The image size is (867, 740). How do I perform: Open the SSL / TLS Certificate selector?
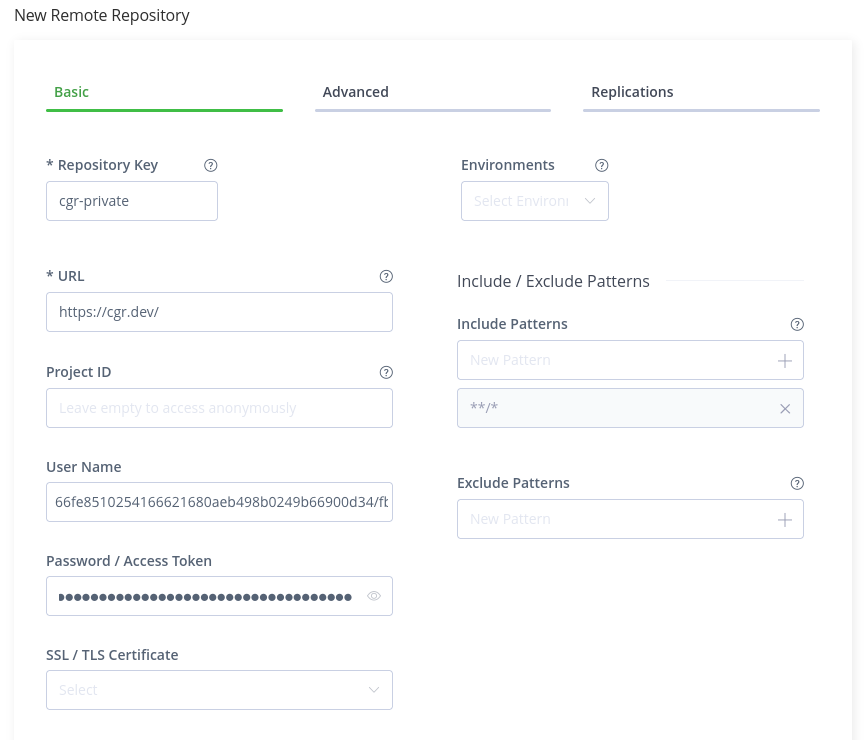[x=219, y=690]
